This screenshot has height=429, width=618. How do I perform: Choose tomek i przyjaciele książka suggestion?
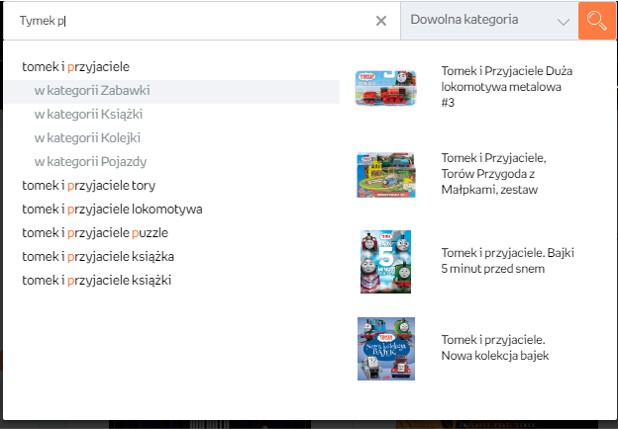tap(98, 256)
